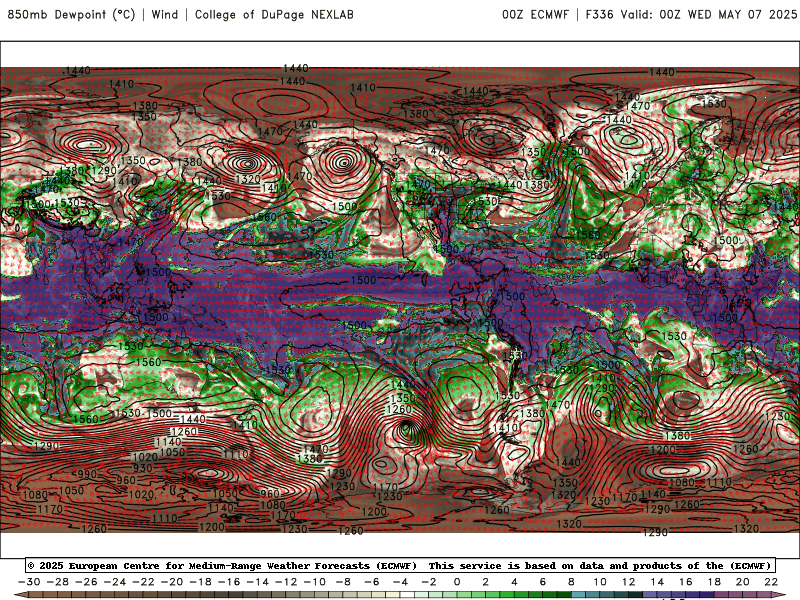Select the '16' legend value
Screen dimensions: 800x600
(x=686, y=582)
